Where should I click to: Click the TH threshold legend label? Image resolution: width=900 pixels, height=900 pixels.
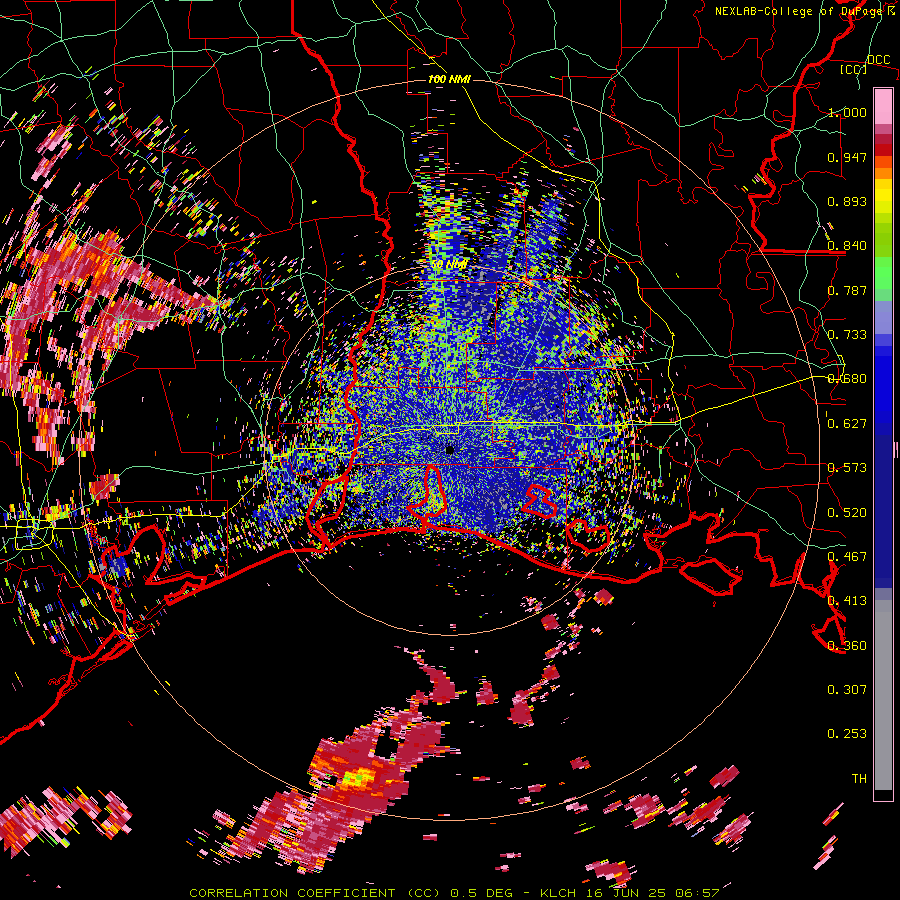859,779
